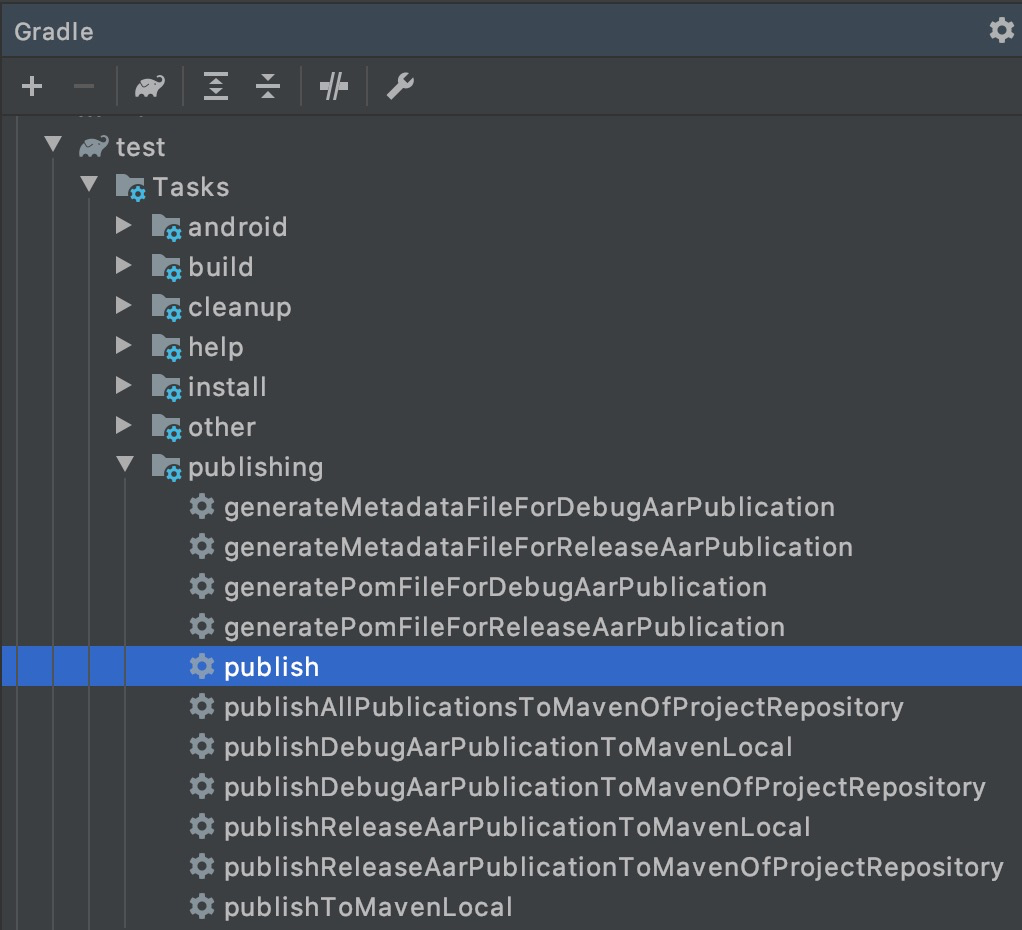Select generateMetadataFileForDebugAarPublication task

(529, 507)
